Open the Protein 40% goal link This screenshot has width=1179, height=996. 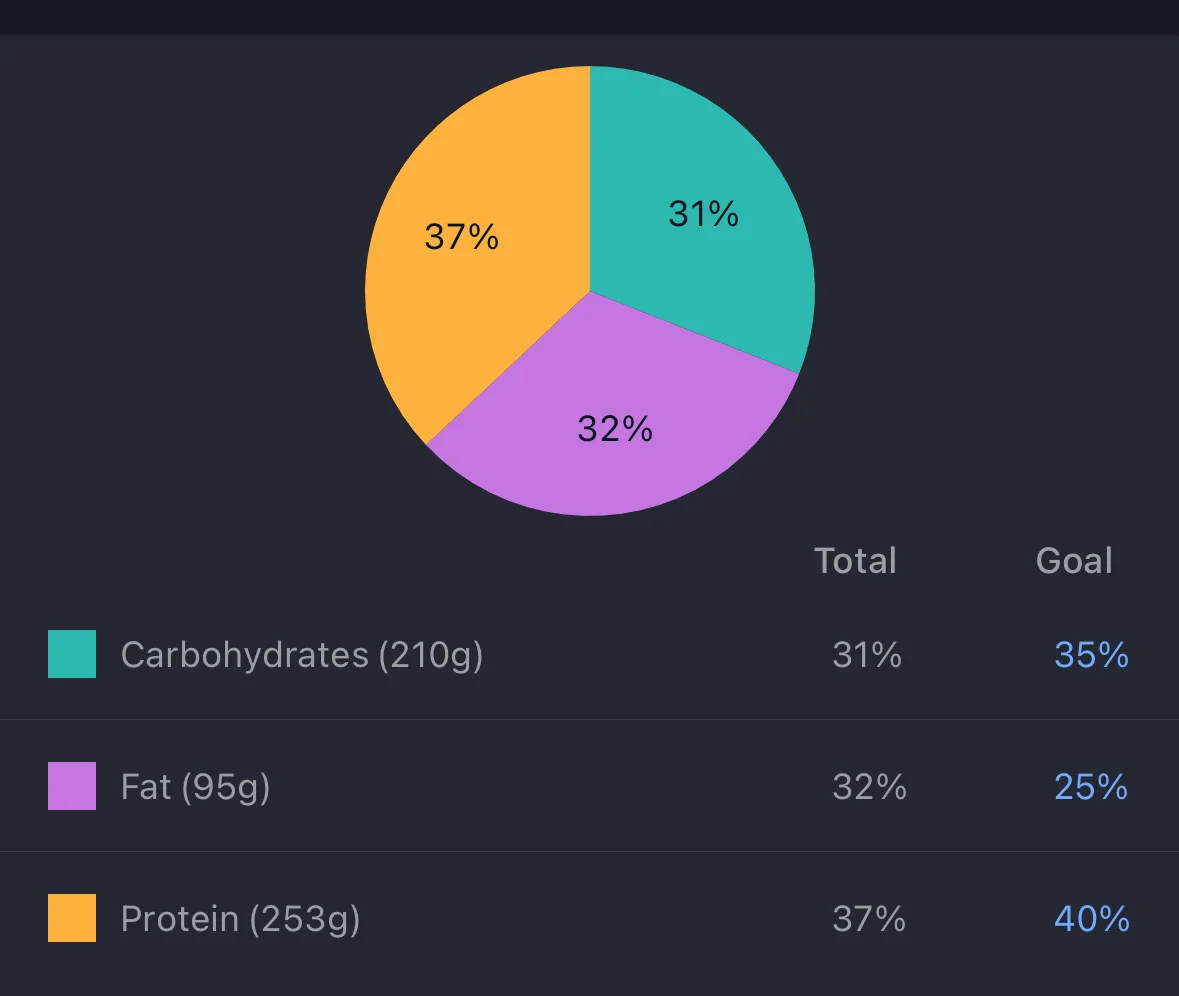click(1091, 919)
